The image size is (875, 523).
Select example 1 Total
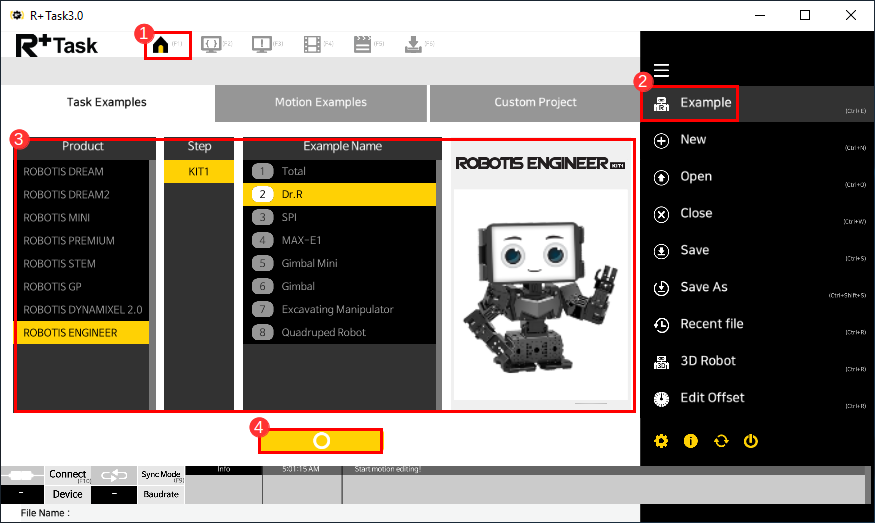[339, 171]
